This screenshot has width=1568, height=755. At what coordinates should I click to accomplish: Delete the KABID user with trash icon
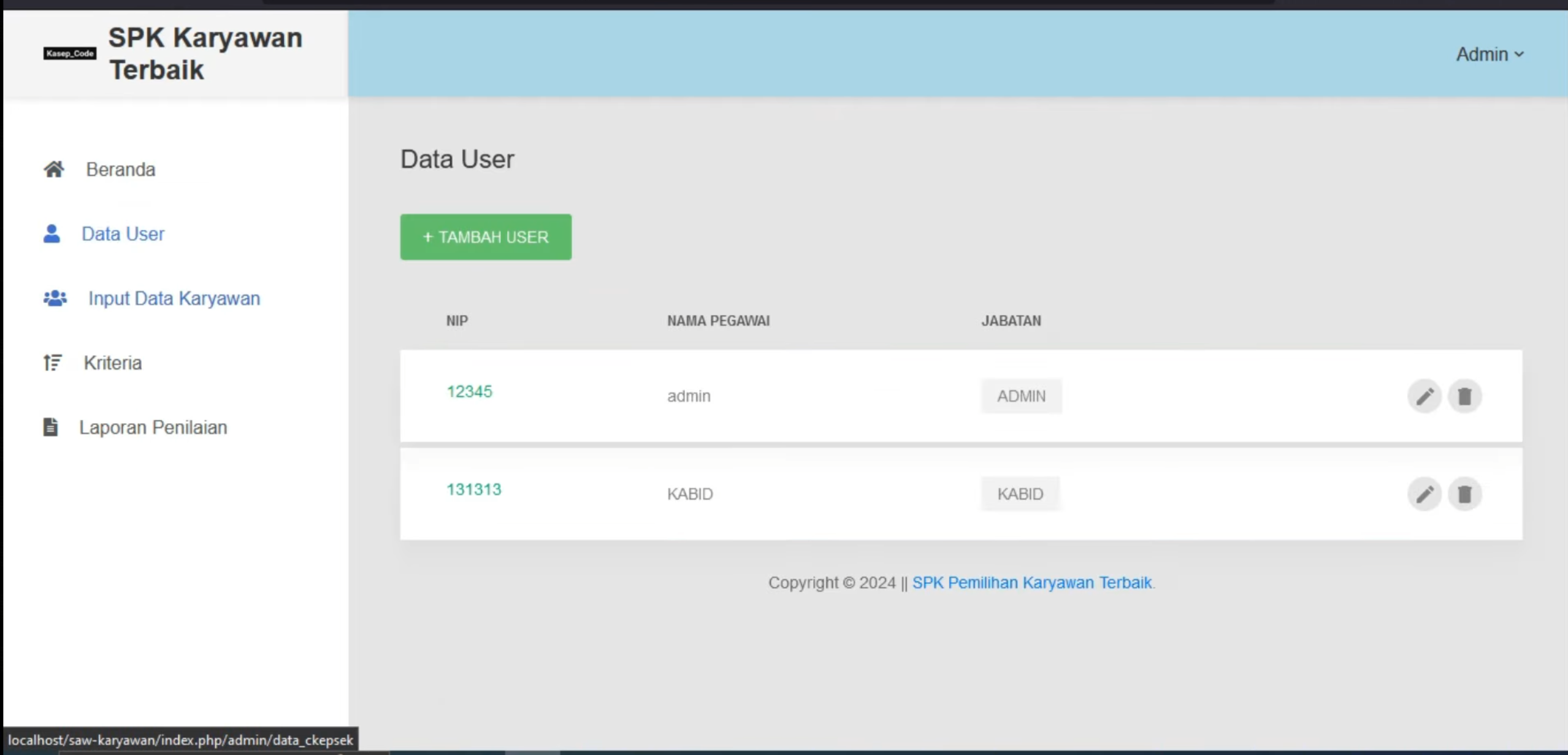pos(1465,494)
